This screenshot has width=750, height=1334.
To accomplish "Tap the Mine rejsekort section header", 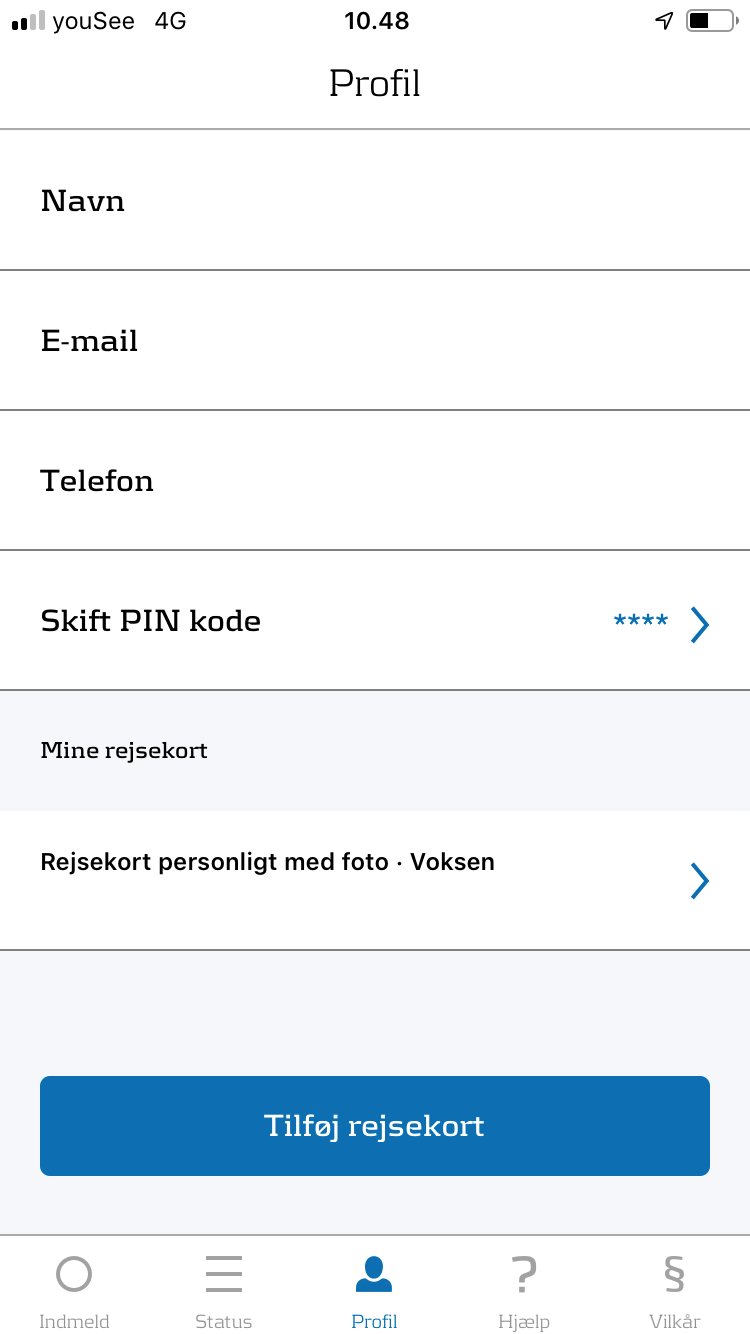I will coord(124,750).
